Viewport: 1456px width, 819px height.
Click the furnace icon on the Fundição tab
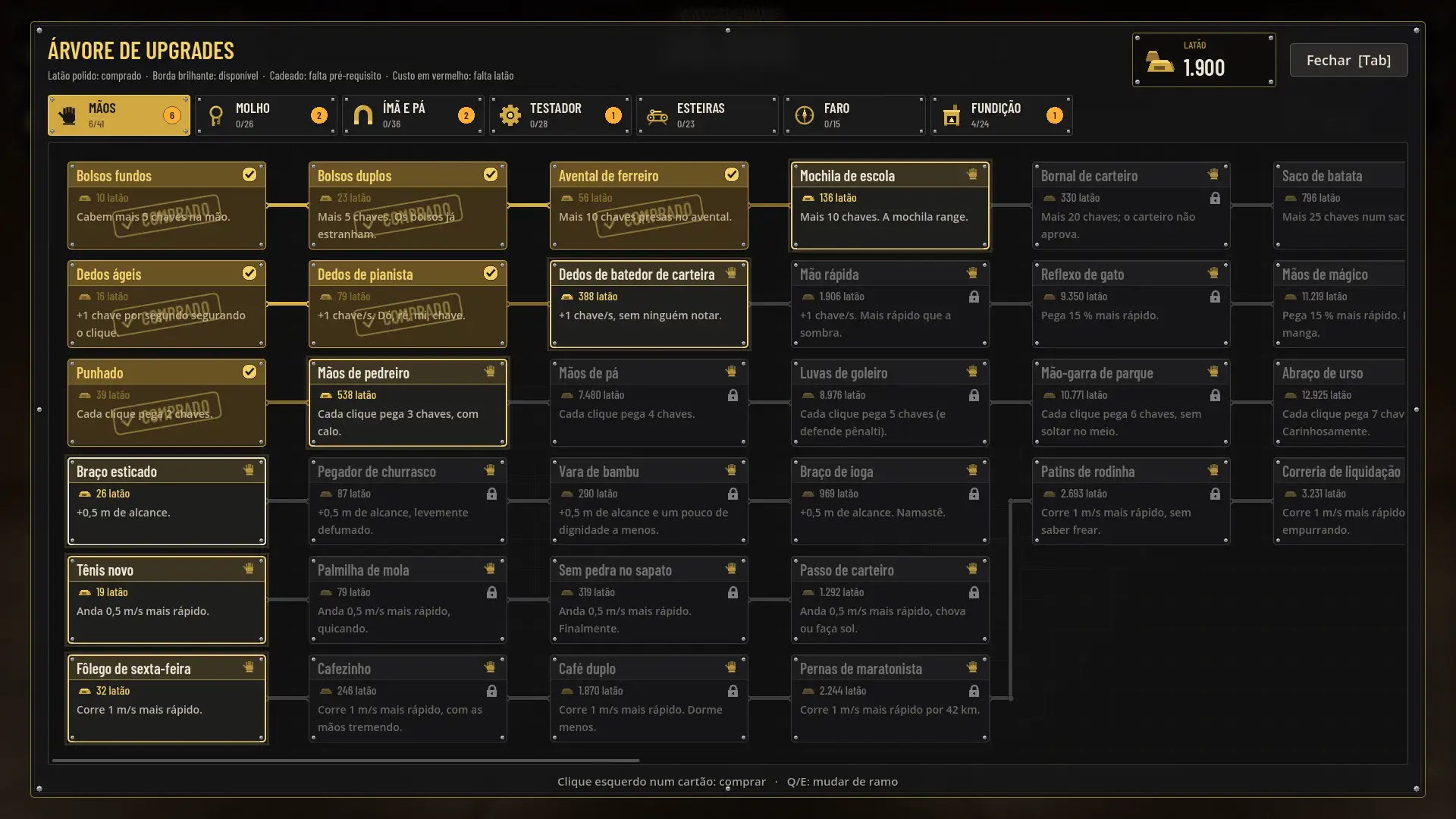pos(951,115)
